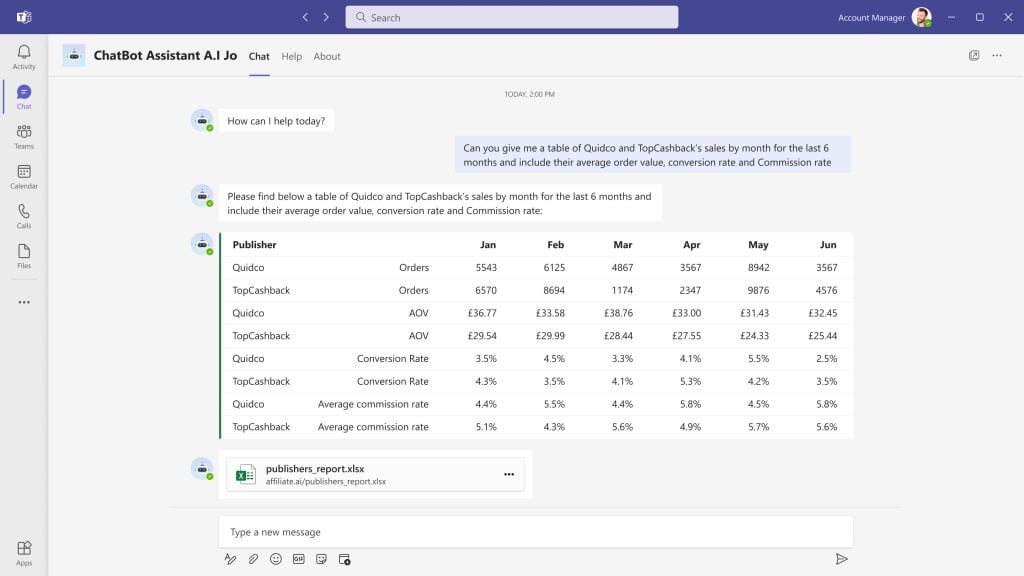
Task: Open the publishers_report.xlsx attachment
Action: pyautogui.click(x=376, y=474)
